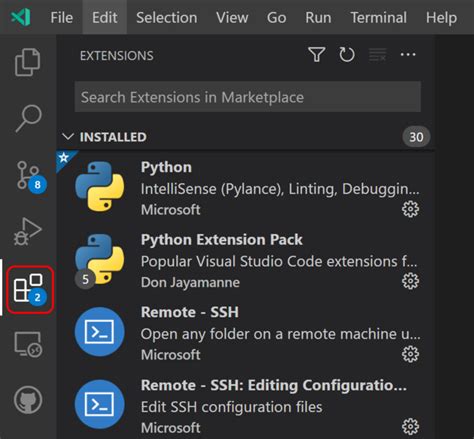Click the INSTALLED section header label

tap(113, 137)
